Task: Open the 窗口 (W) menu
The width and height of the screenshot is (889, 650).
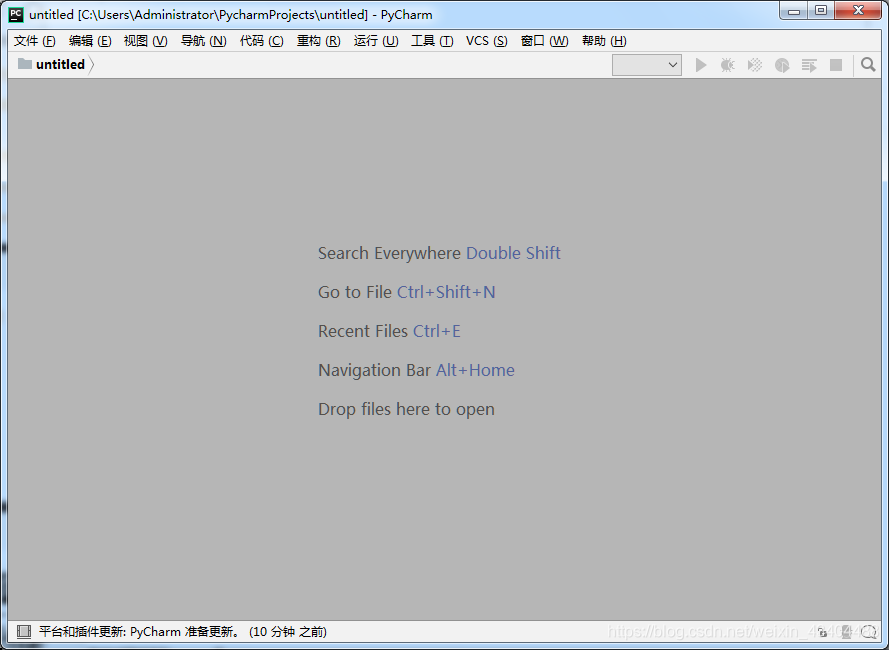Action: point(544,41)
